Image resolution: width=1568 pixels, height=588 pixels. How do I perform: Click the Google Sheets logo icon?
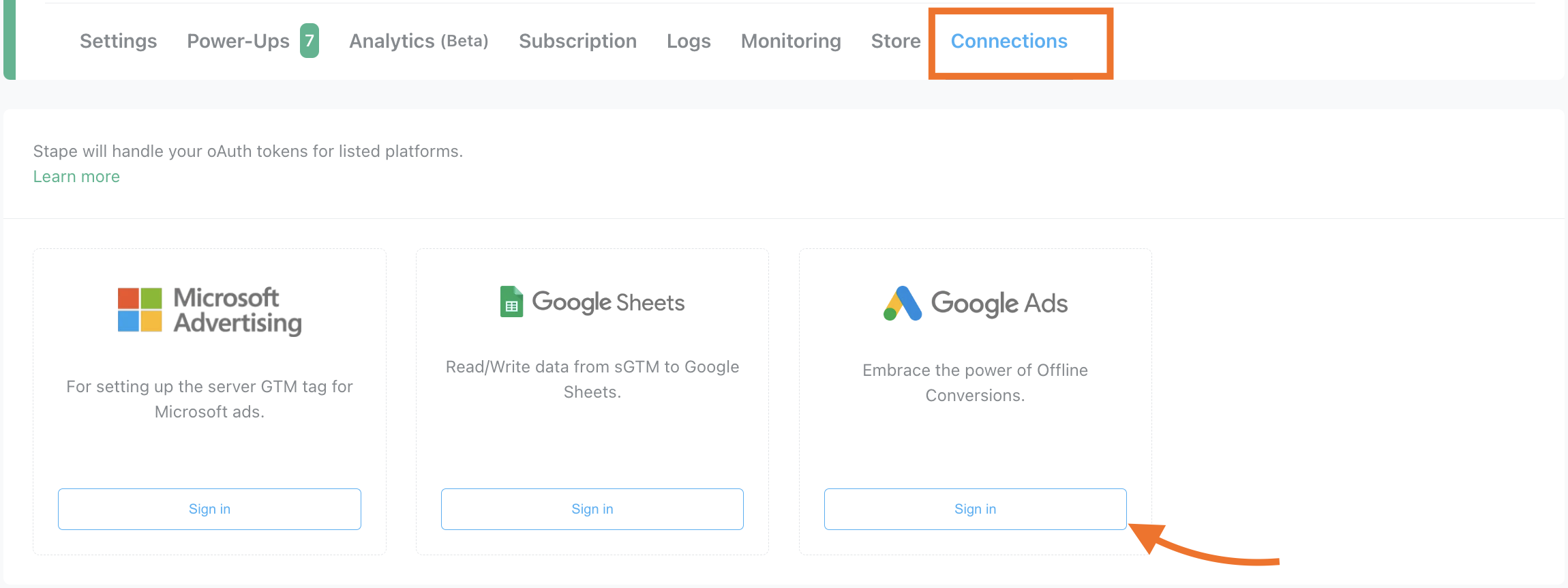click(511, 302)
